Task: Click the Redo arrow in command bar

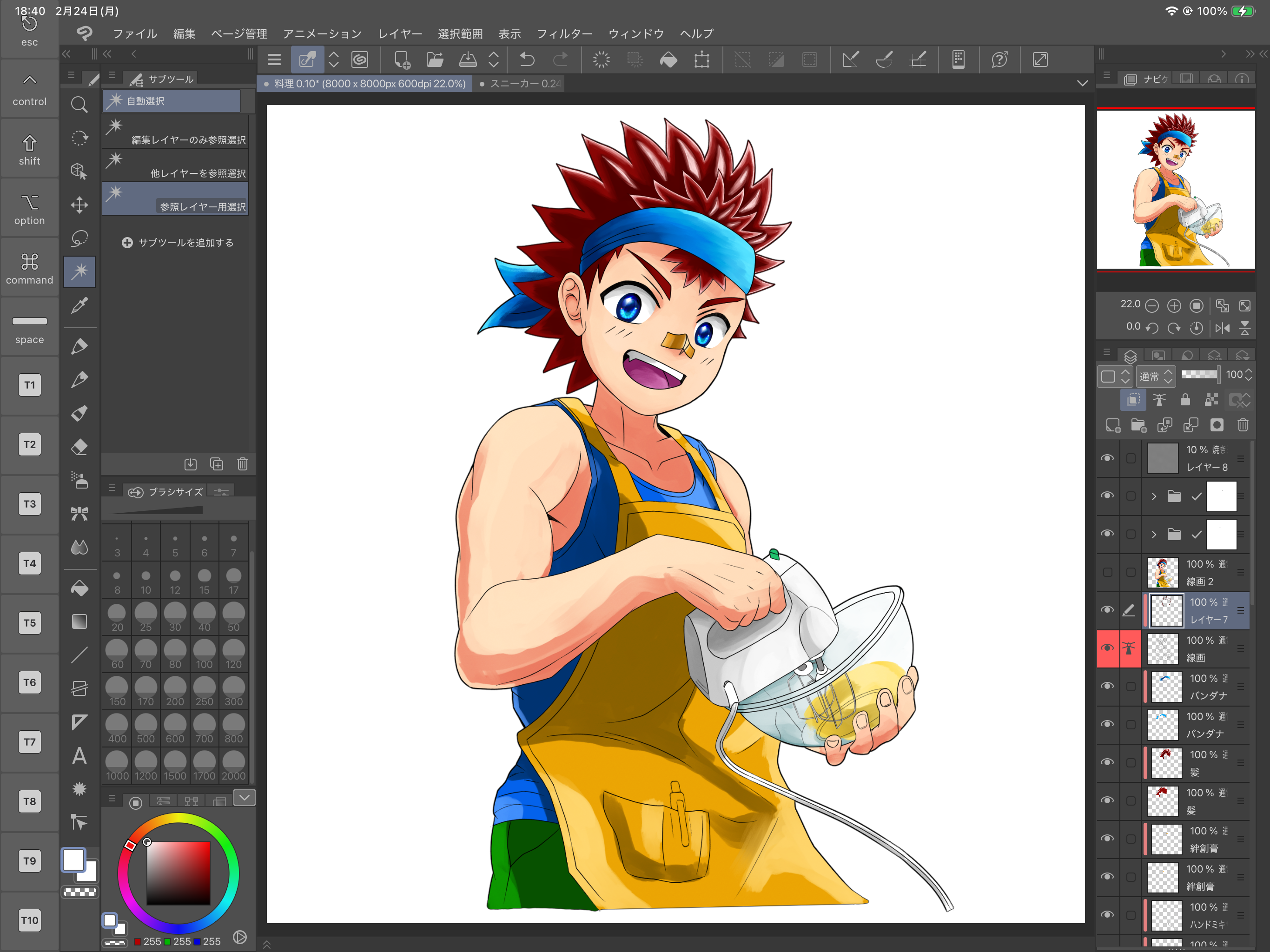Action: click(560, 59)
